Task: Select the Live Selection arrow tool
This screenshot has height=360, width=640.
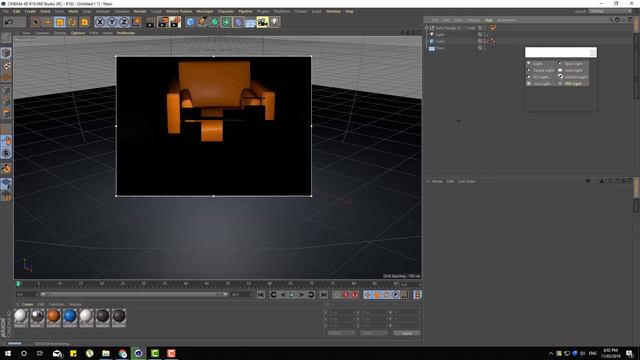Action: point(36,22)
